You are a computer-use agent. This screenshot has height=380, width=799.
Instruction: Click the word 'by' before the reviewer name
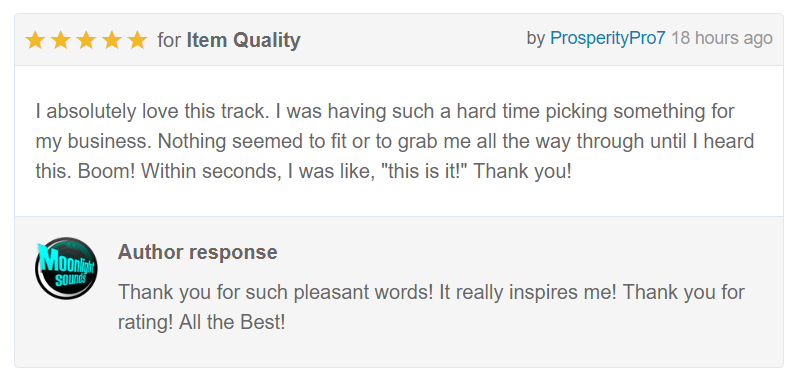(536, 39)
